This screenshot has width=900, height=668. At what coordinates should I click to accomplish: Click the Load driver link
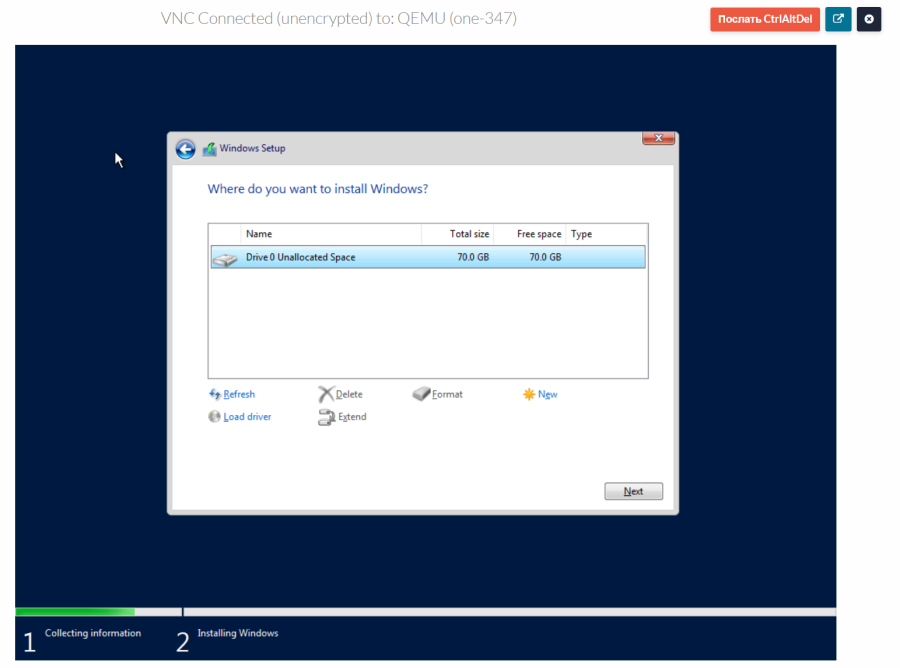pyautogui.click(x=247, y=417)
